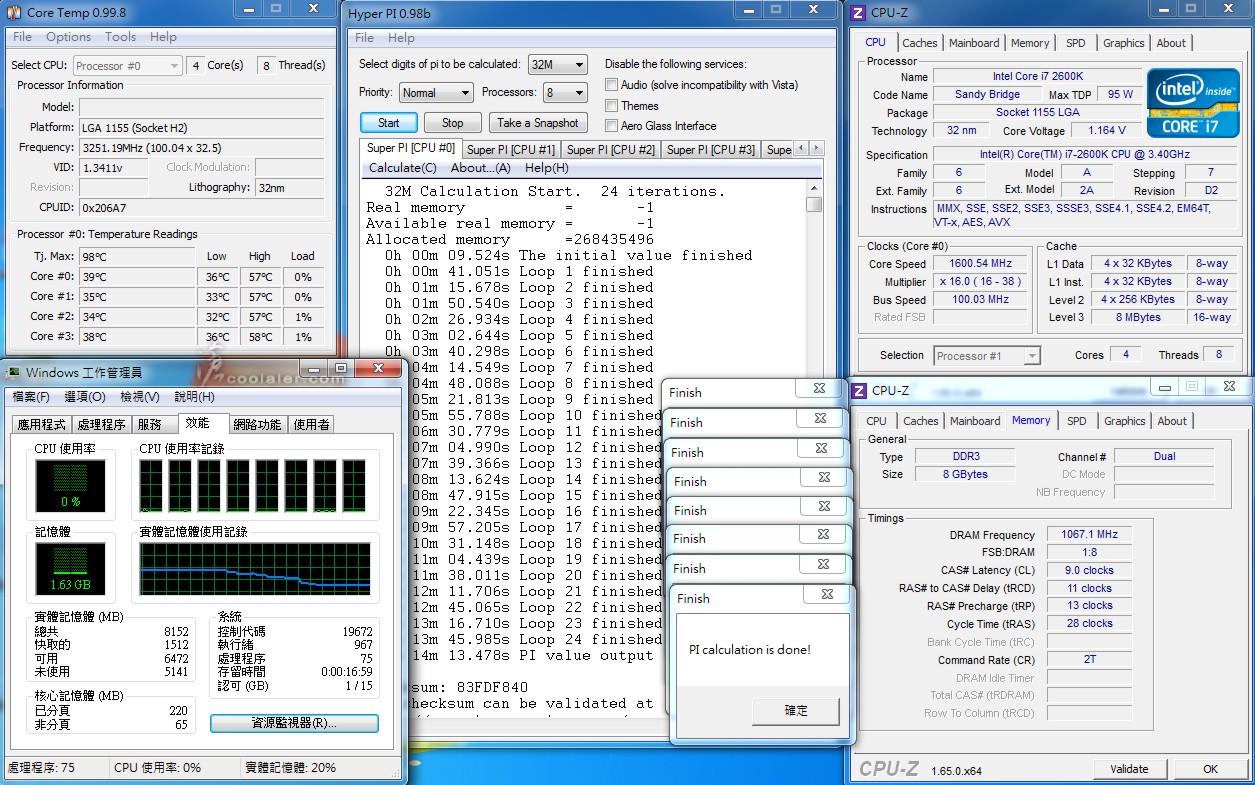
Task: Click the 確定 button in the Finish dialog
Action: click(796, 711)
